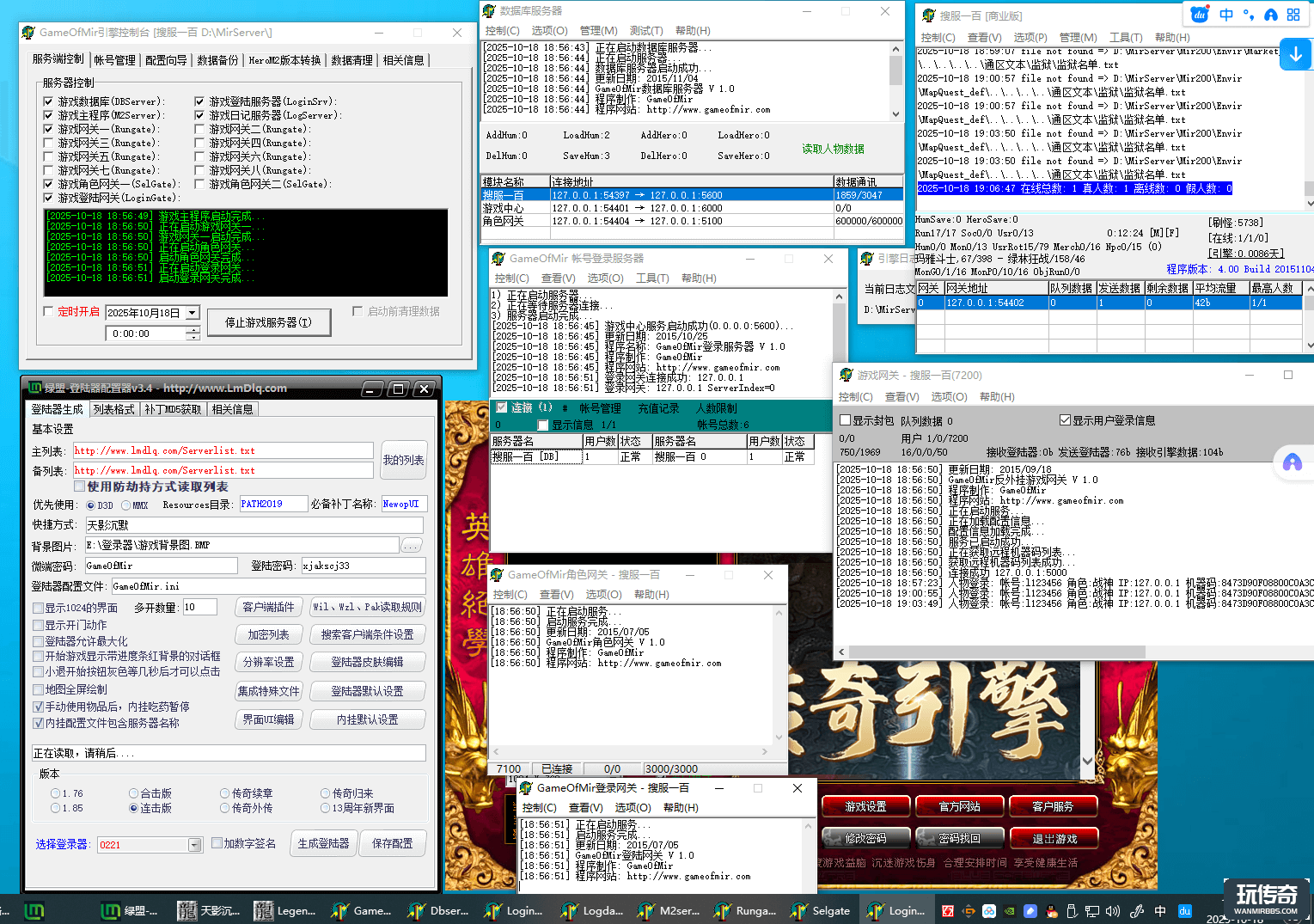Switch to the Legend taskbar button
Screen dimensions: 1314x924
pos(284,910)
